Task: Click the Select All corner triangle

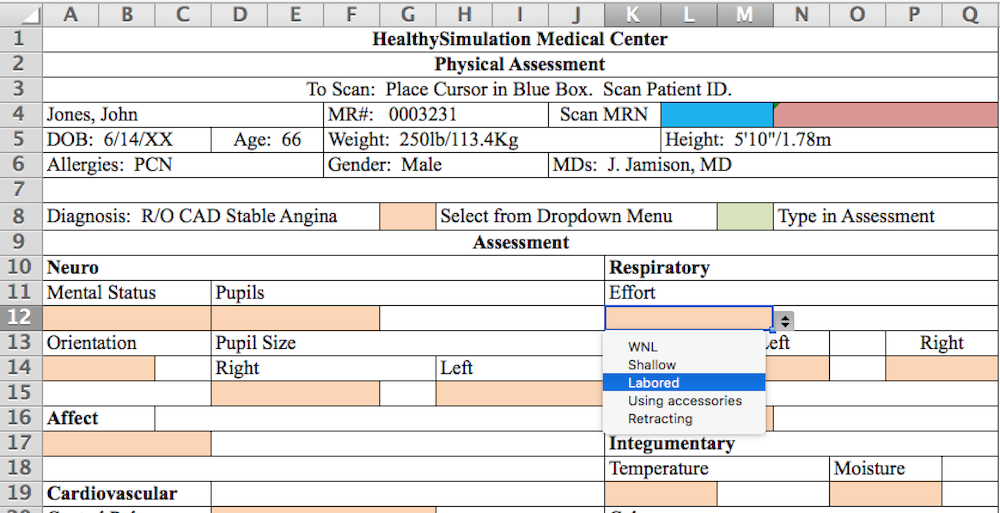Action: click(x=21, y=15)
